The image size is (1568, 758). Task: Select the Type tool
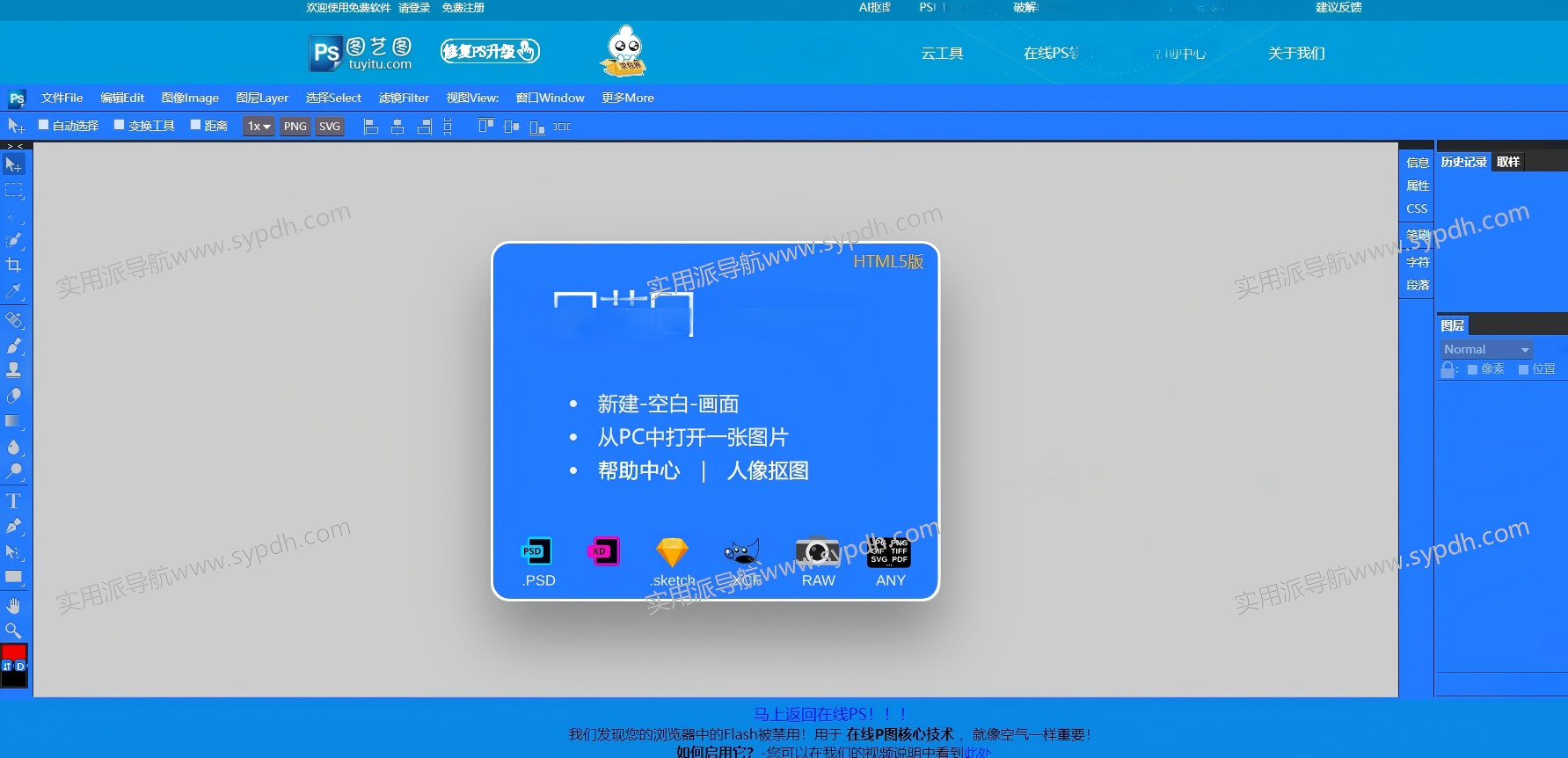[x=13, y=501]
